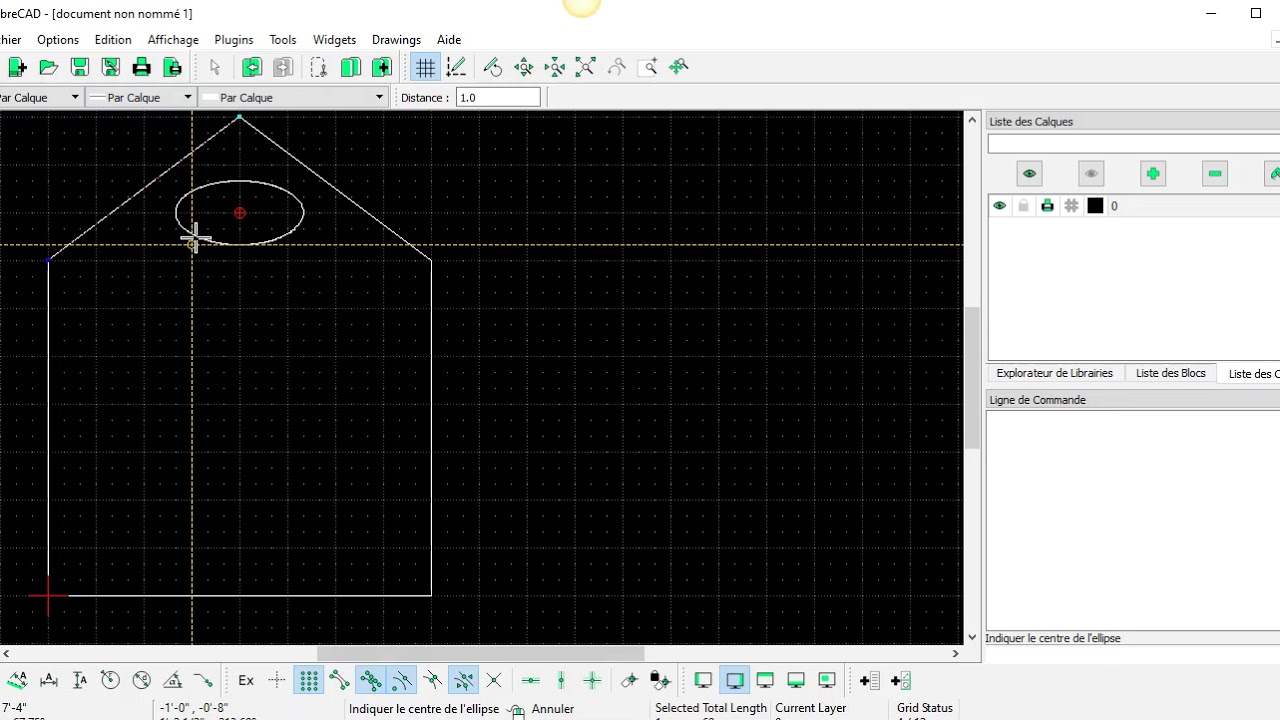This screenshot has height=720, width=1280.
Task: Hide all layers with greyed eye button
Action: tap(1091, 174)
